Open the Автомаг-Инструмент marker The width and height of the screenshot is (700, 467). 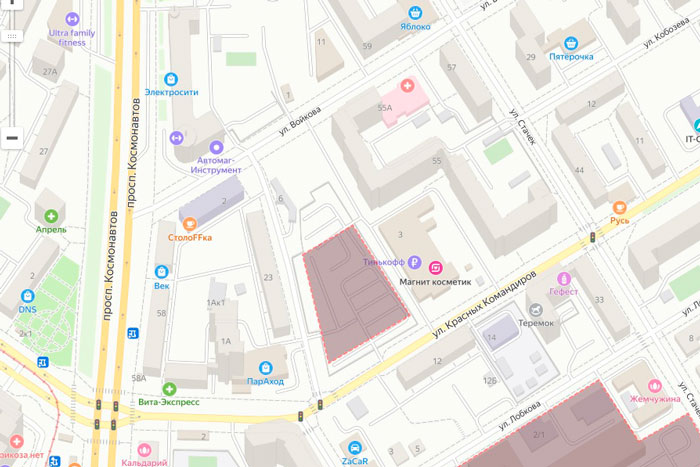pyautogui.click(x=217, y=147)
